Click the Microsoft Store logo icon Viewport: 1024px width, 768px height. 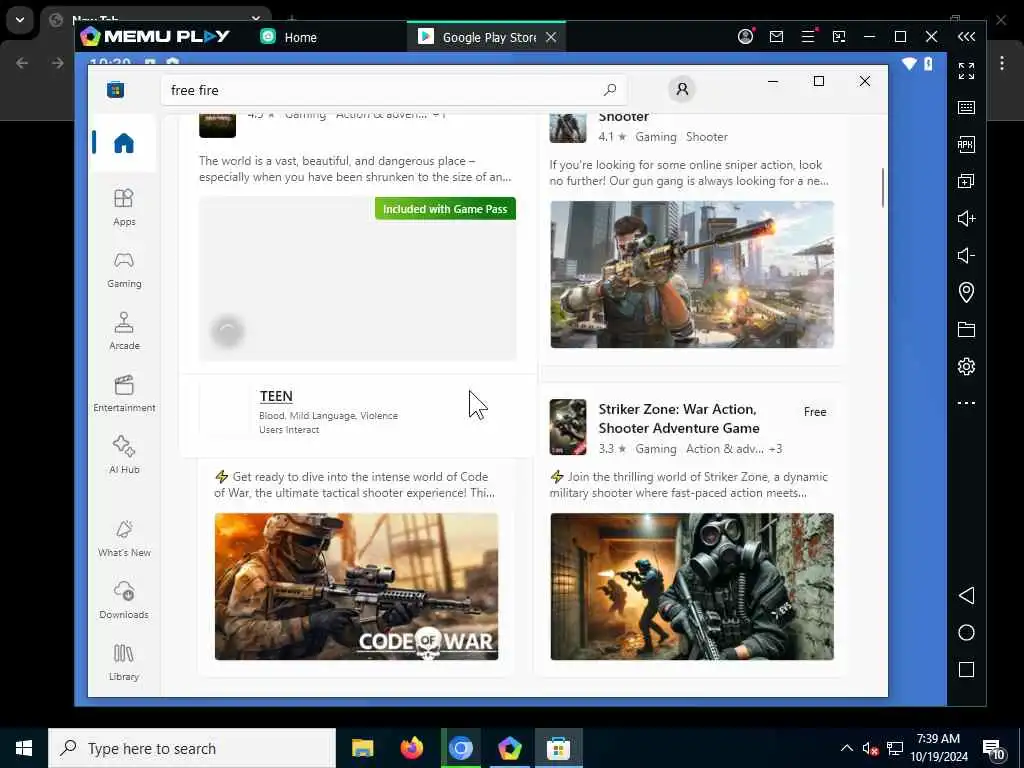(116, 89)
